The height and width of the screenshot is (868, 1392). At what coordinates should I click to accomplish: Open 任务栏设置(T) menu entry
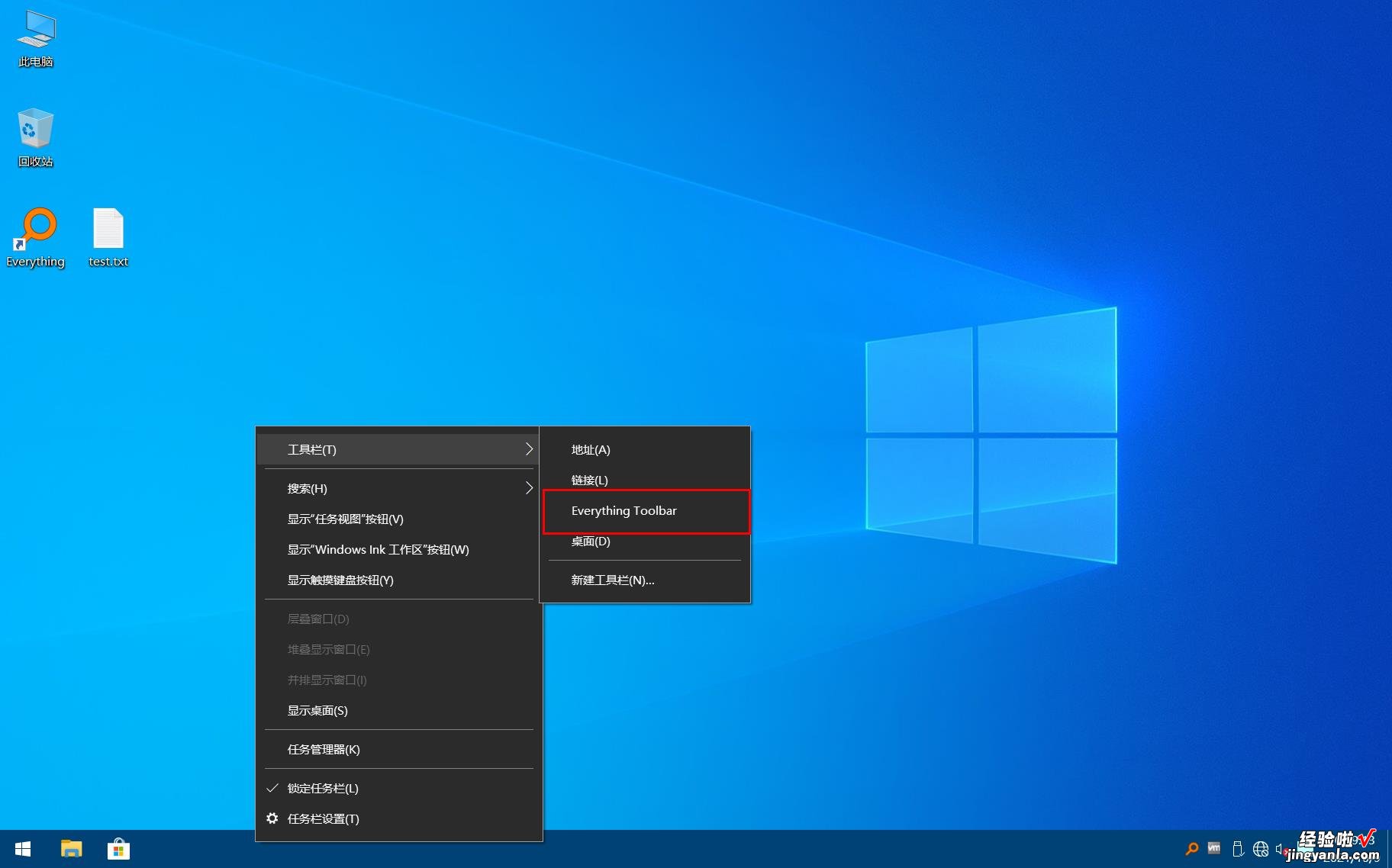coord(398,818)
